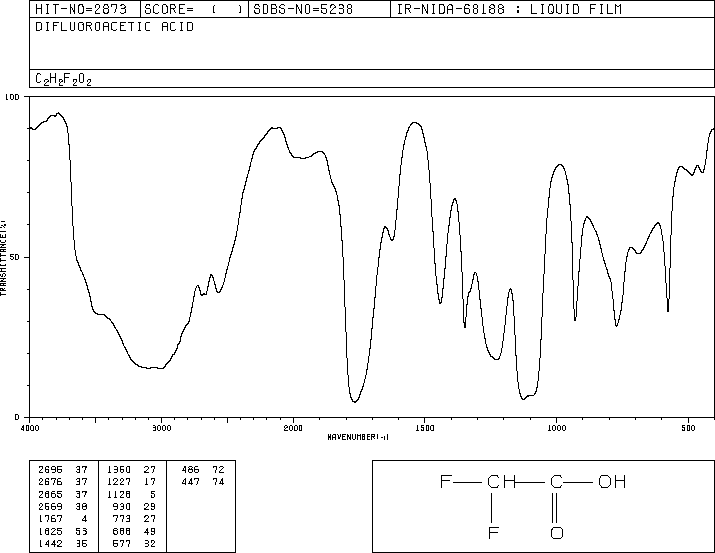
Task: Click transmittance value 49 beside 688
Action: pos(150,531)
